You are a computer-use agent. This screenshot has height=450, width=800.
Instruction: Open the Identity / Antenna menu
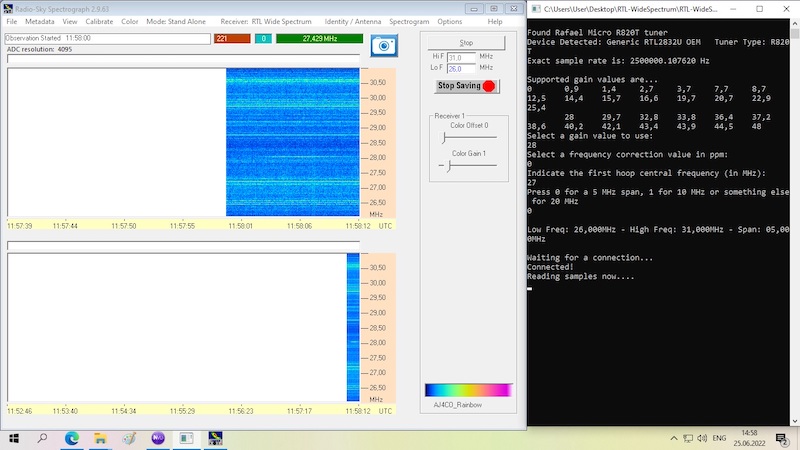pos(351,21)
